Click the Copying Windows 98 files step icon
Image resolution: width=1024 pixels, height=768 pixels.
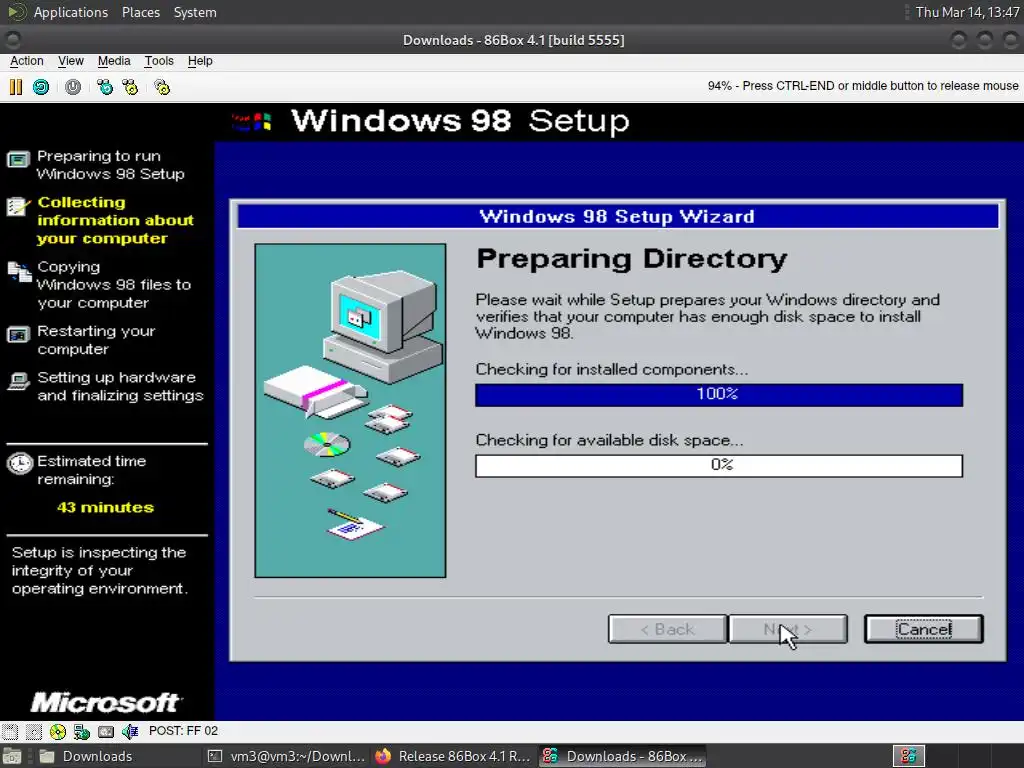pyautogui.click(x=19, y=271)
